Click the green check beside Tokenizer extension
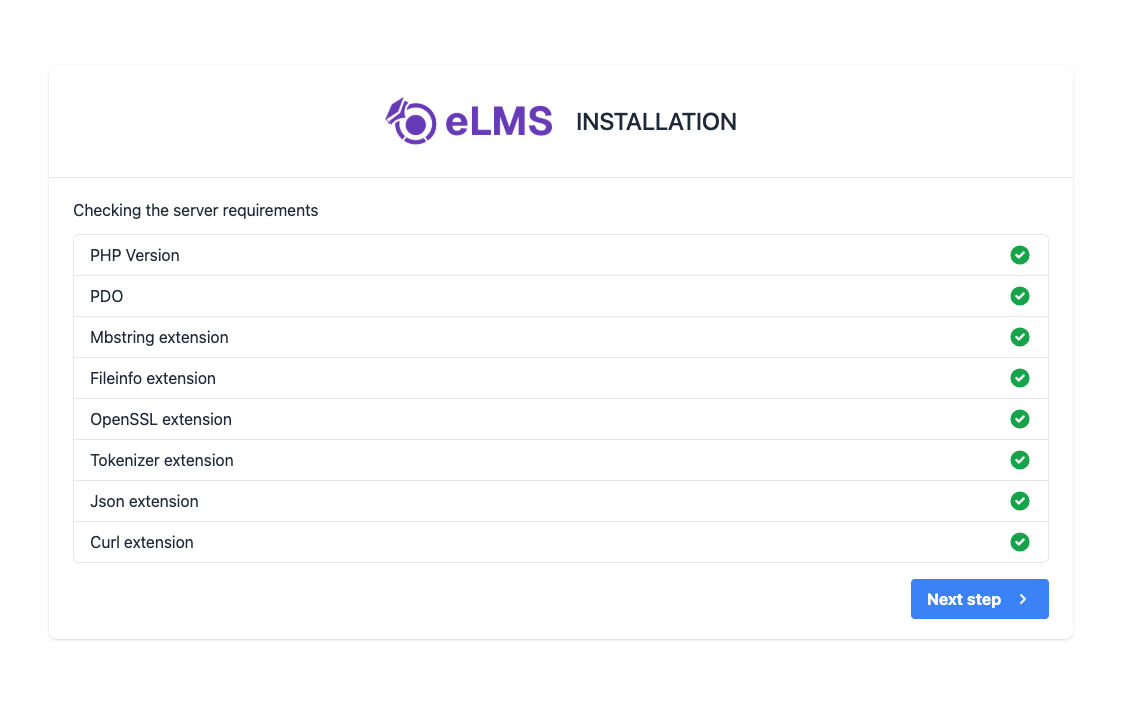The image size is (1122, 704). (x=1020, y=460)
